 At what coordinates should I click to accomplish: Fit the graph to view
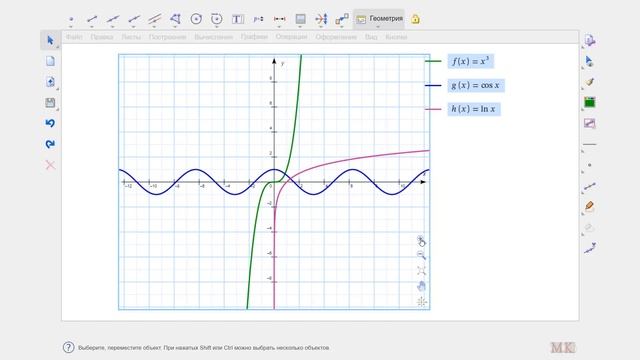click(421, 271)
